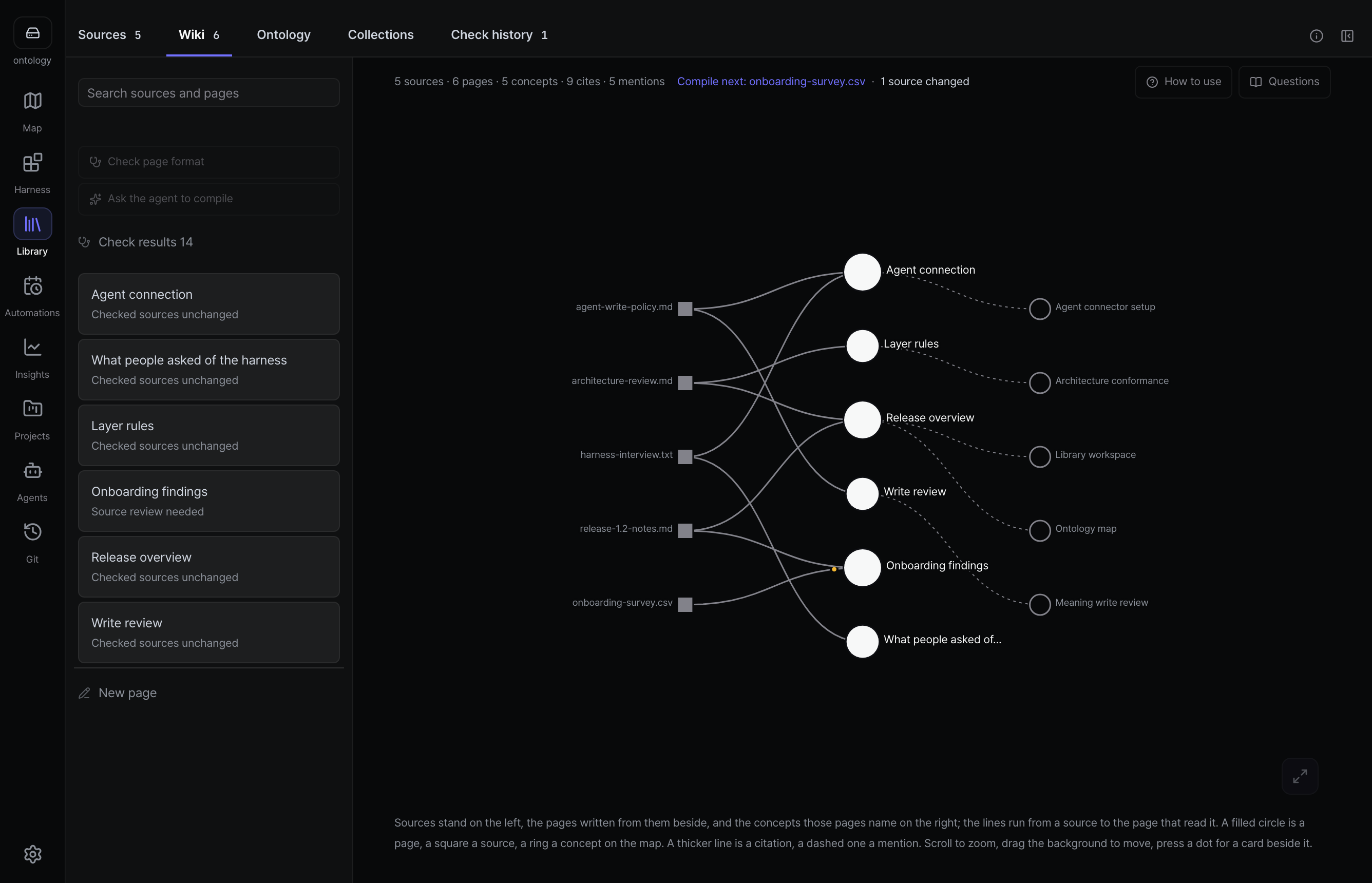Click the Library workspace concept ring

[x=1039, y=457]
